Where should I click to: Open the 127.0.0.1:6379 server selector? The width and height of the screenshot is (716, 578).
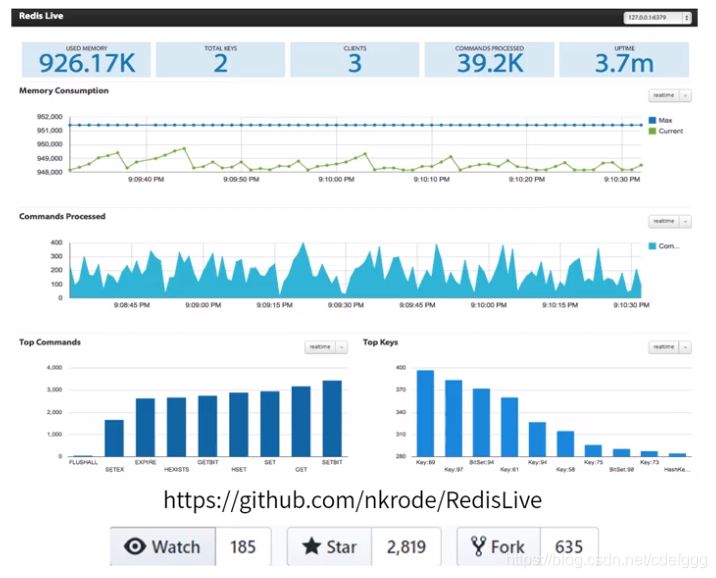(657, 18)
